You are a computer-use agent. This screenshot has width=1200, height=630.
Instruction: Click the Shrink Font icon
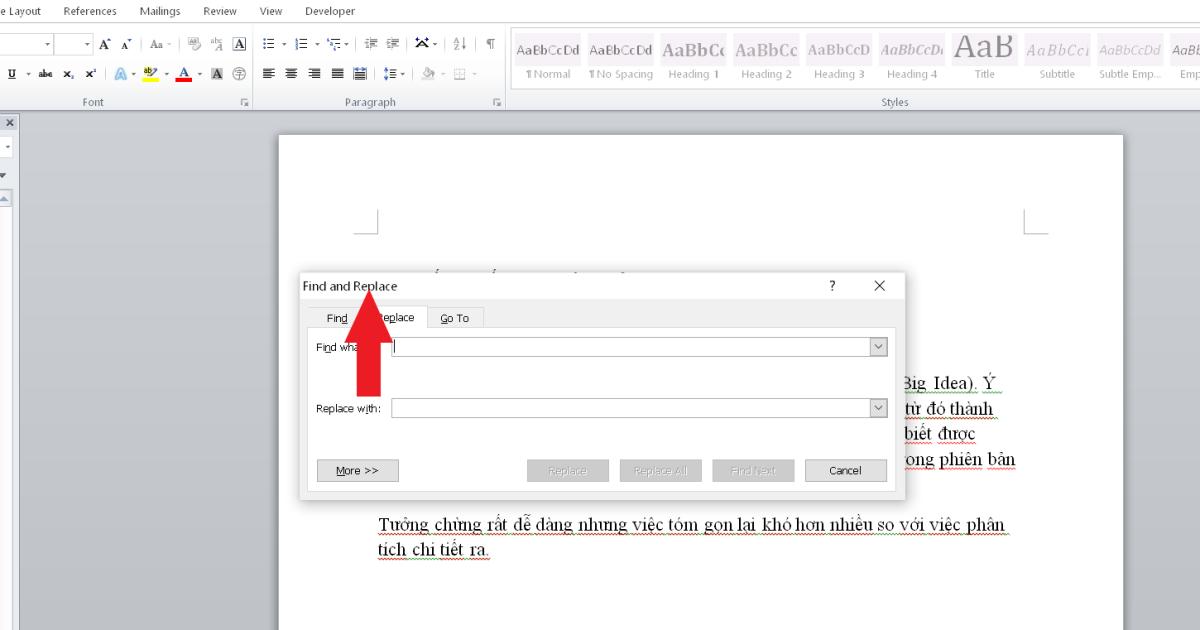pos(126,45)
